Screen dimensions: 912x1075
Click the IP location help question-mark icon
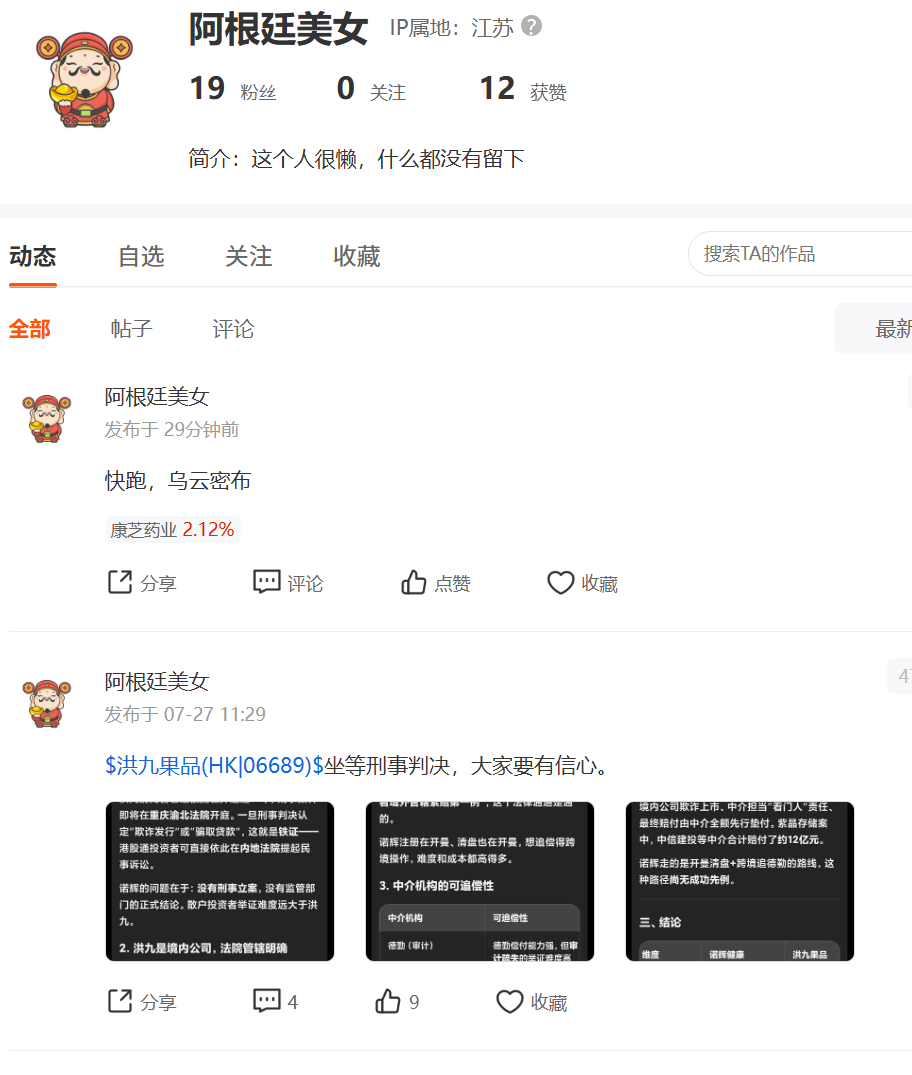pyautogui.click(x=531, y=27)
